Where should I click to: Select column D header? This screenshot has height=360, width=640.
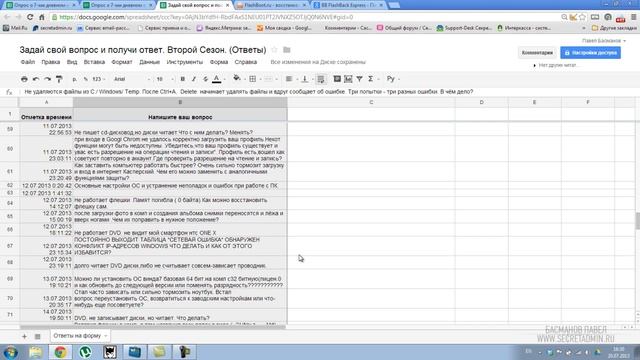coord(482,102)
